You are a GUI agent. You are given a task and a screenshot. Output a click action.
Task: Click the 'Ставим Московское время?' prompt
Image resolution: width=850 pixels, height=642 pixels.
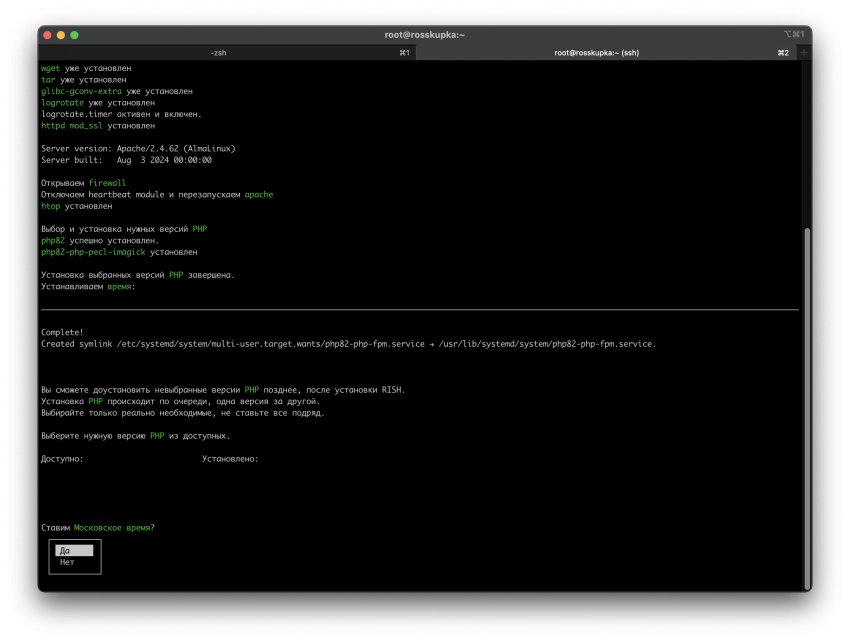coord(98,528)
